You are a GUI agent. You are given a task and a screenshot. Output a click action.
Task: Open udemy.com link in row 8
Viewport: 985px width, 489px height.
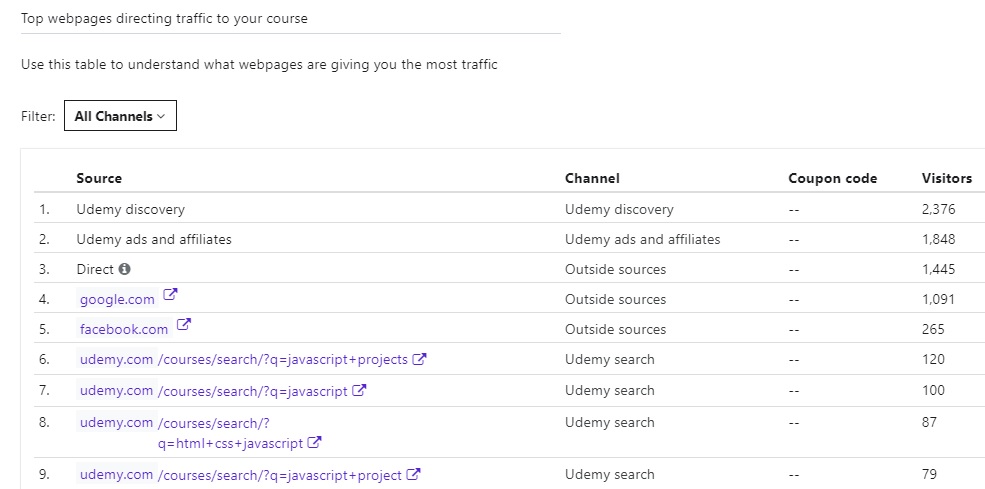pyautogui.click(x=116, y=422)
